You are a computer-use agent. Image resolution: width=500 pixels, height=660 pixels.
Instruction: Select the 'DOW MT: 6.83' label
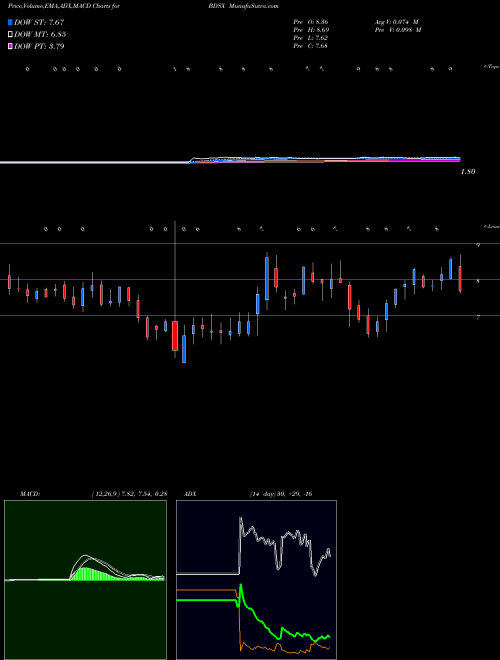pyautogui.click(x=40, y=35)
